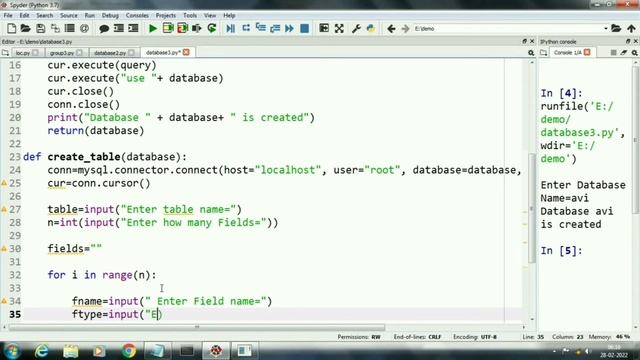
Task: Step over current line debug icon
Action: (x=246, y=29)
